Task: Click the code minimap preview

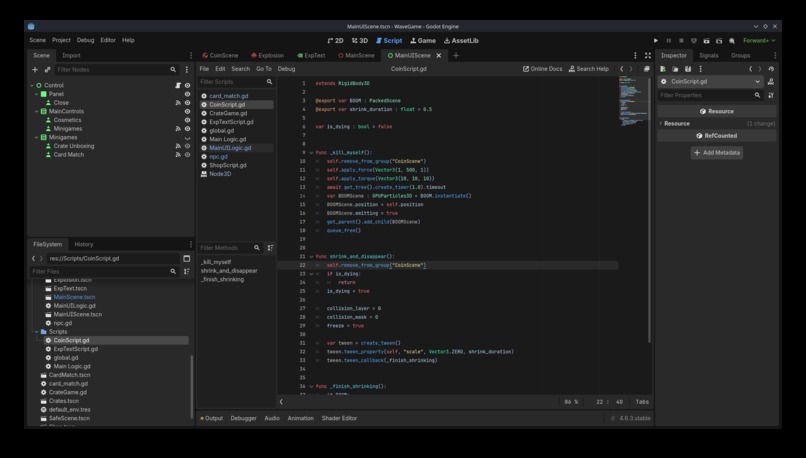Action: (x=633, y=101)
